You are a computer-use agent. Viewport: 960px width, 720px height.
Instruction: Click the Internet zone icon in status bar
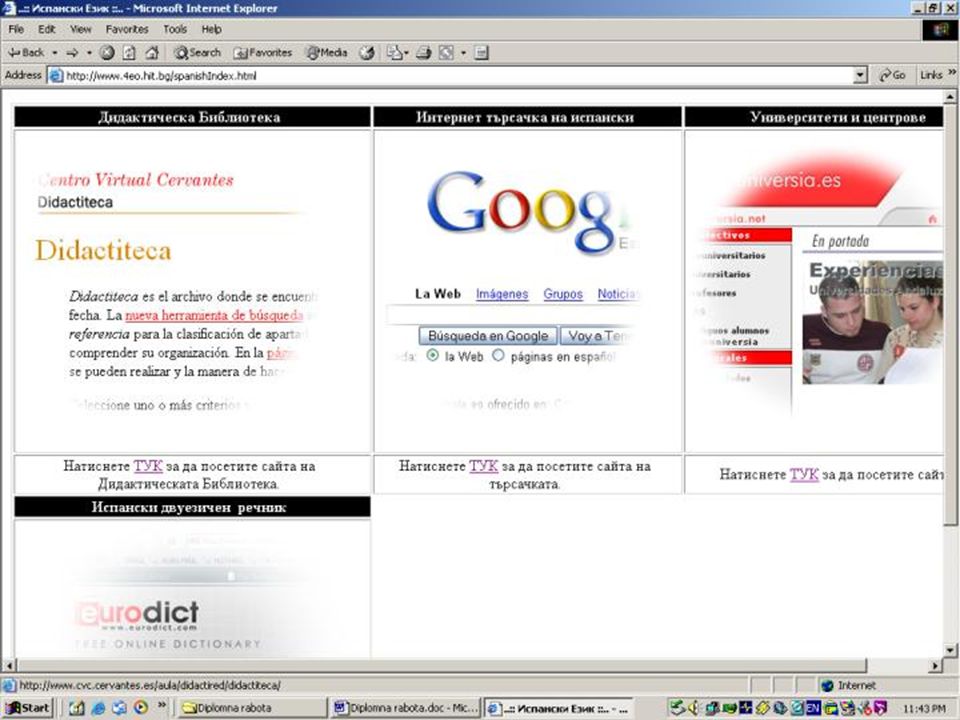coord(827,685)
